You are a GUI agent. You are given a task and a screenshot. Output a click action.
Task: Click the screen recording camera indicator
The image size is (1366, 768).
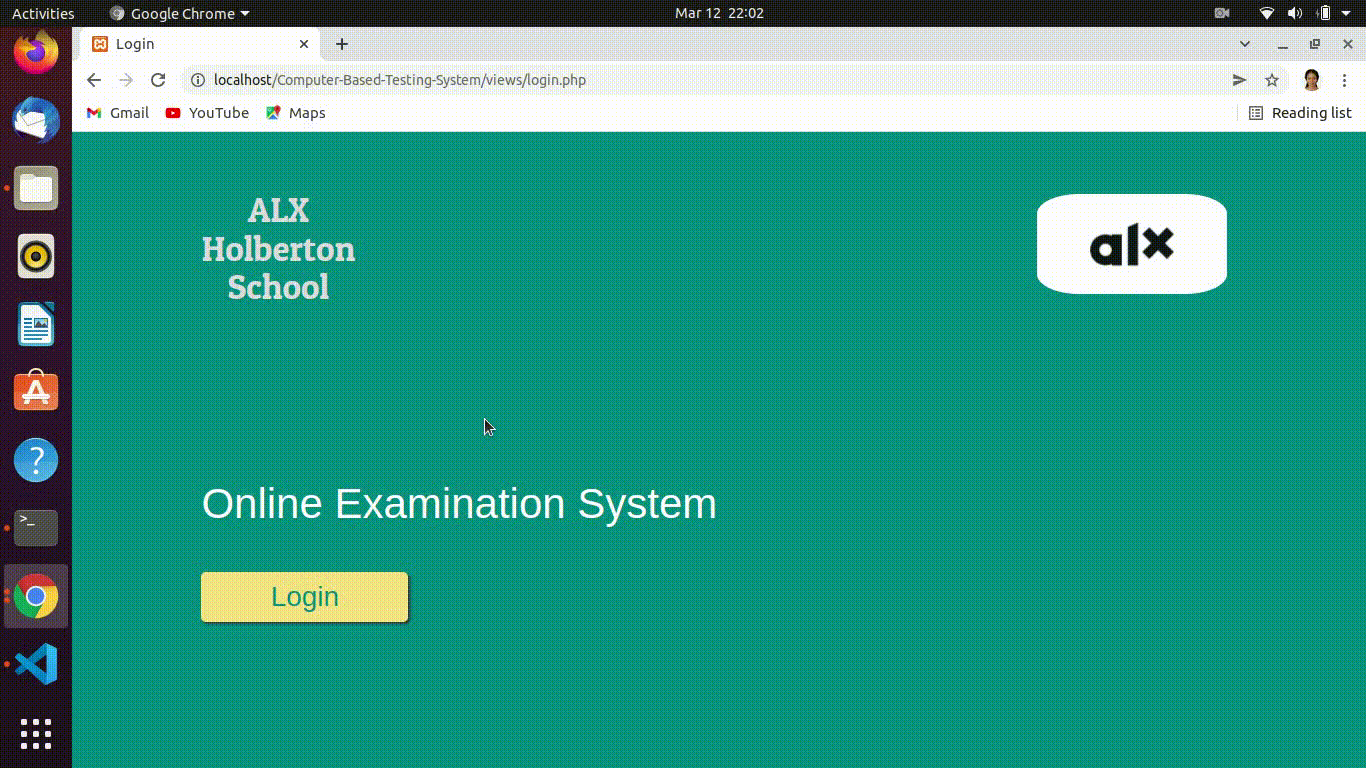click(1221, 13)
